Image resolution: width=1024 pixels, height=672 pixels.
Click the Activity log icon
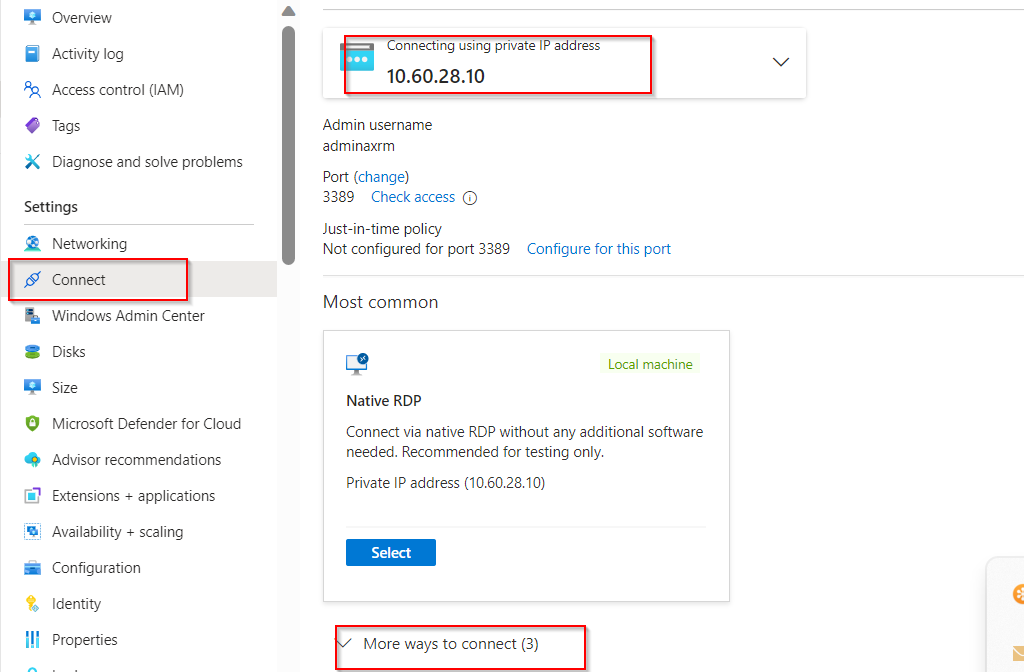click(x=32, y=54)
